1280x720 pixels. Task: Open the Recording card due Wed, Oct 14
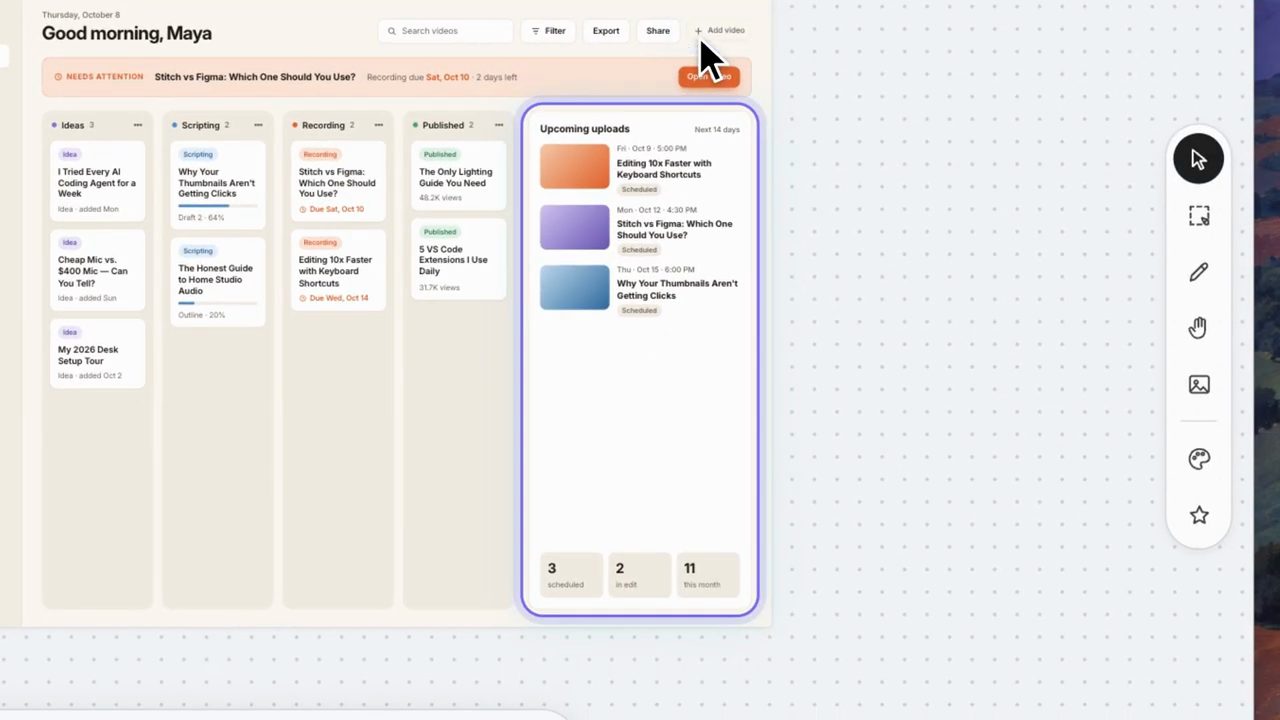(338, 270)
